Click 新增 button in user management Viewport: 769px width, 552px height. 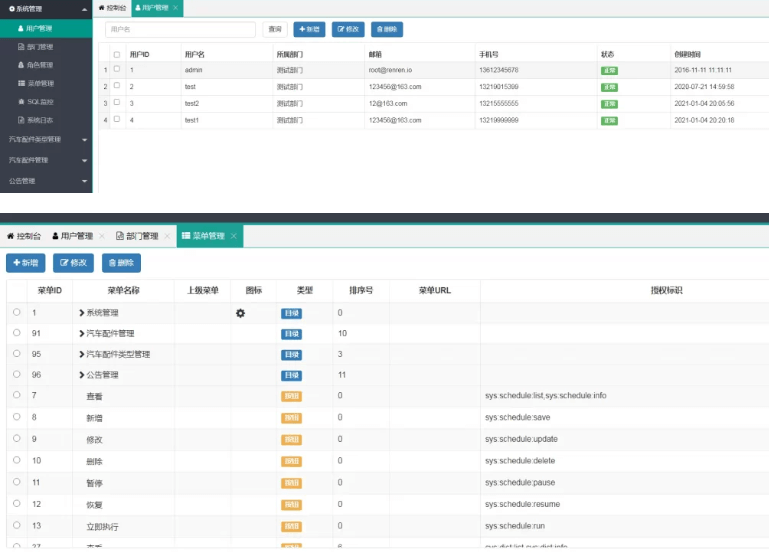(x=309, y=29)
